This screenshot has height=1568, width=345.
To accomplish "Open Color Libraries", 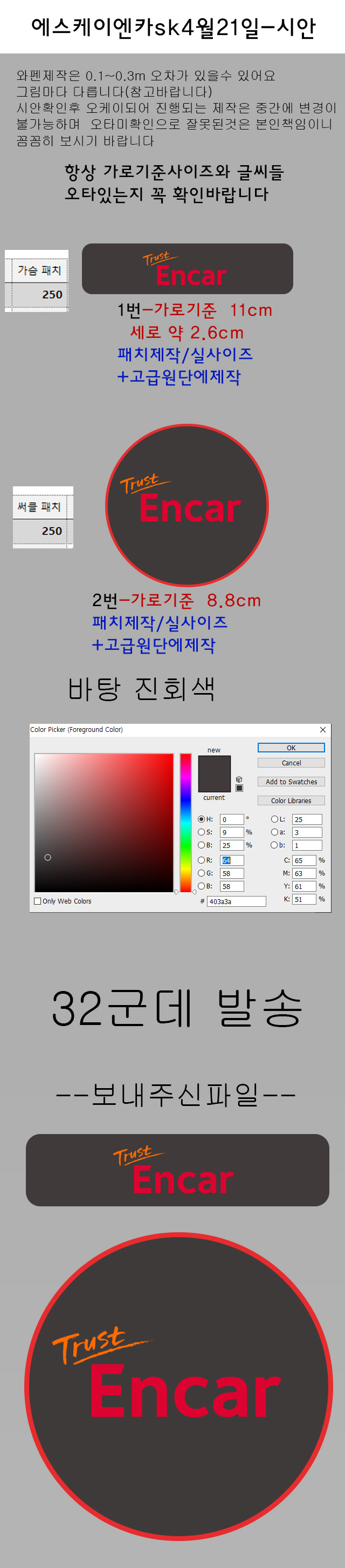I will [291, 800].
